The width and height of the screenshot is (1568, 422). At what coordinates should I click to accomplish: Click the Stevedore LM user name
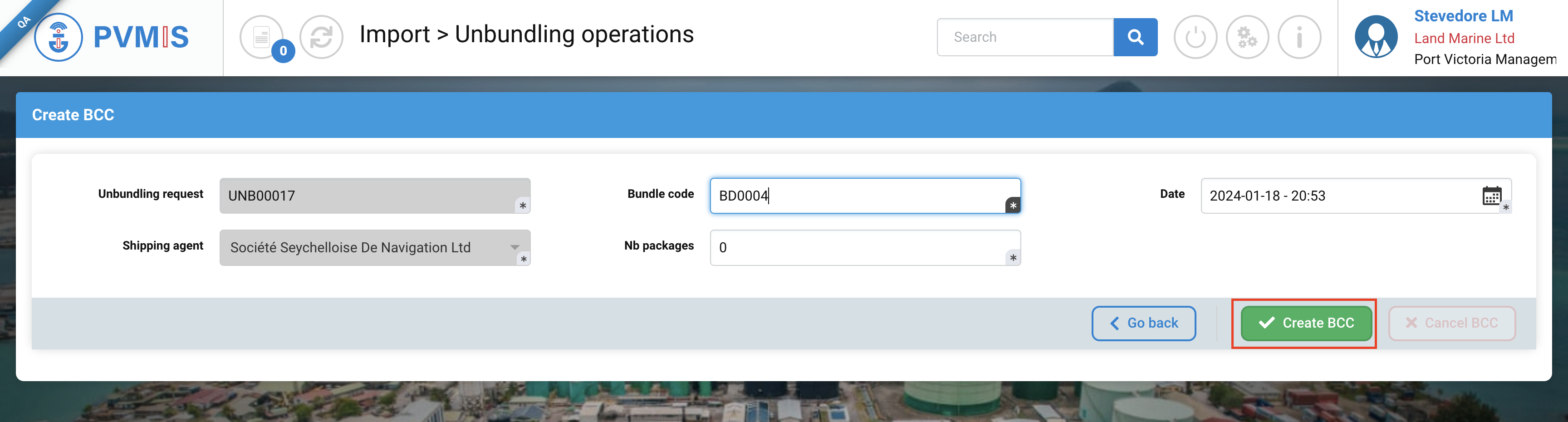click(1463, 16)
